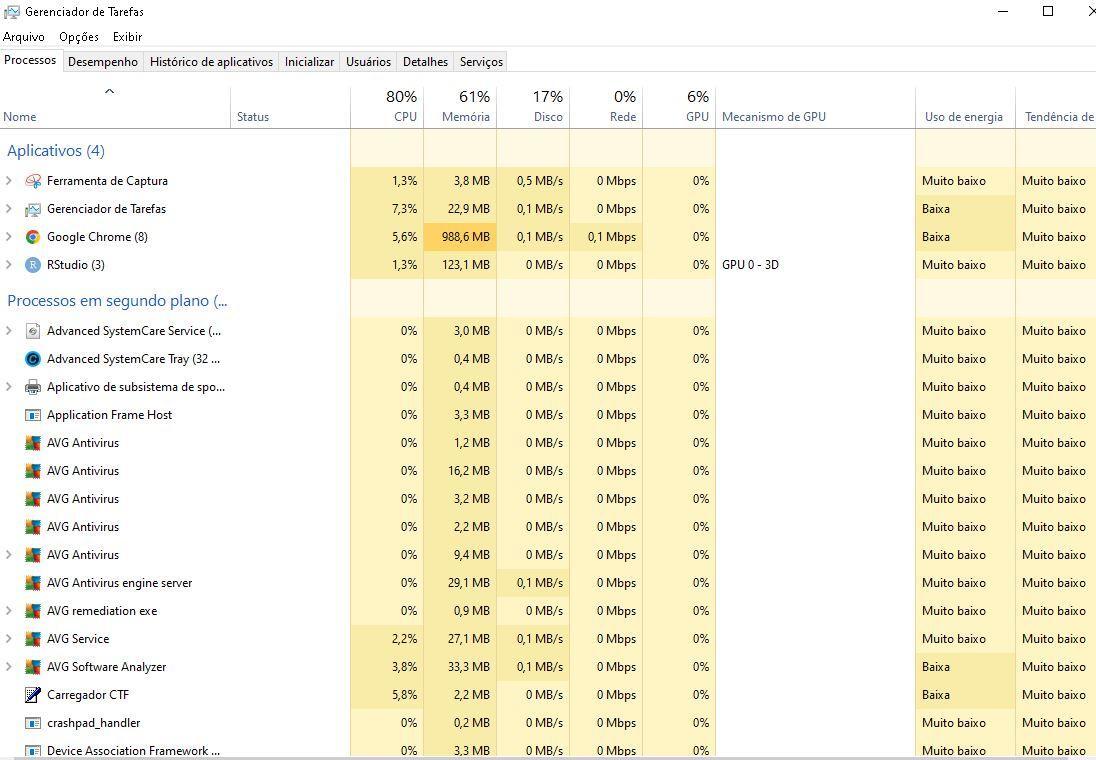Expand the Advanced SystemCare Service row
The height and width of the screenshot is (760, 1096).
pos(8,331)
